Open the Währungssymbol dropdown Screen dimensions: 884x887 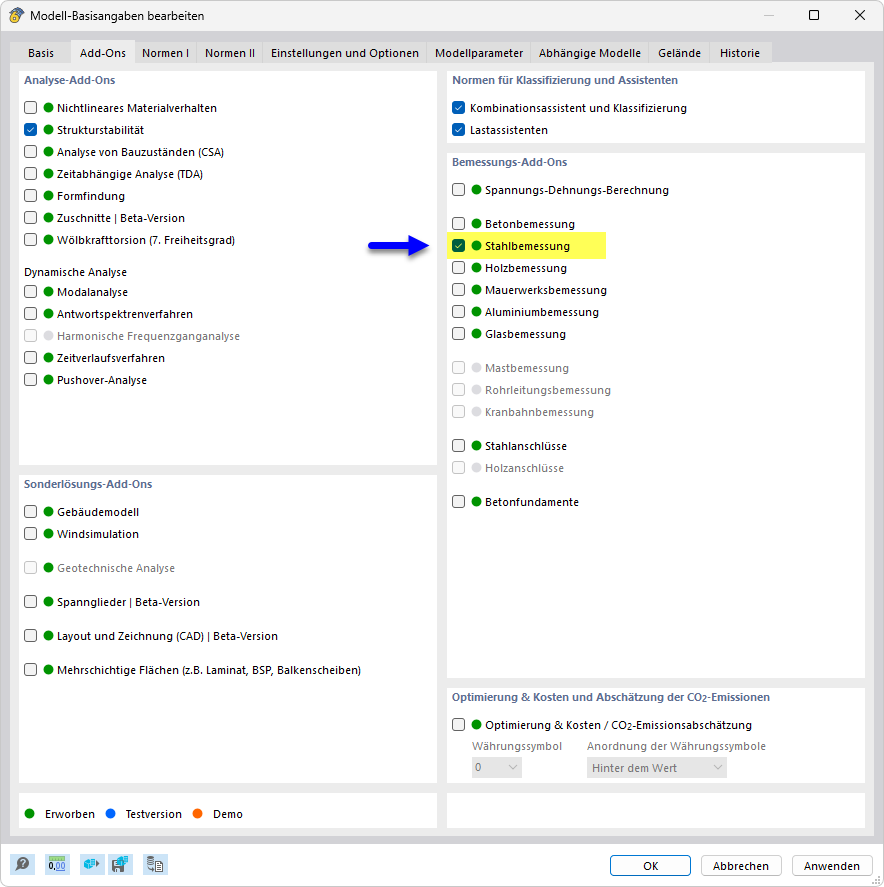[496, 766]
